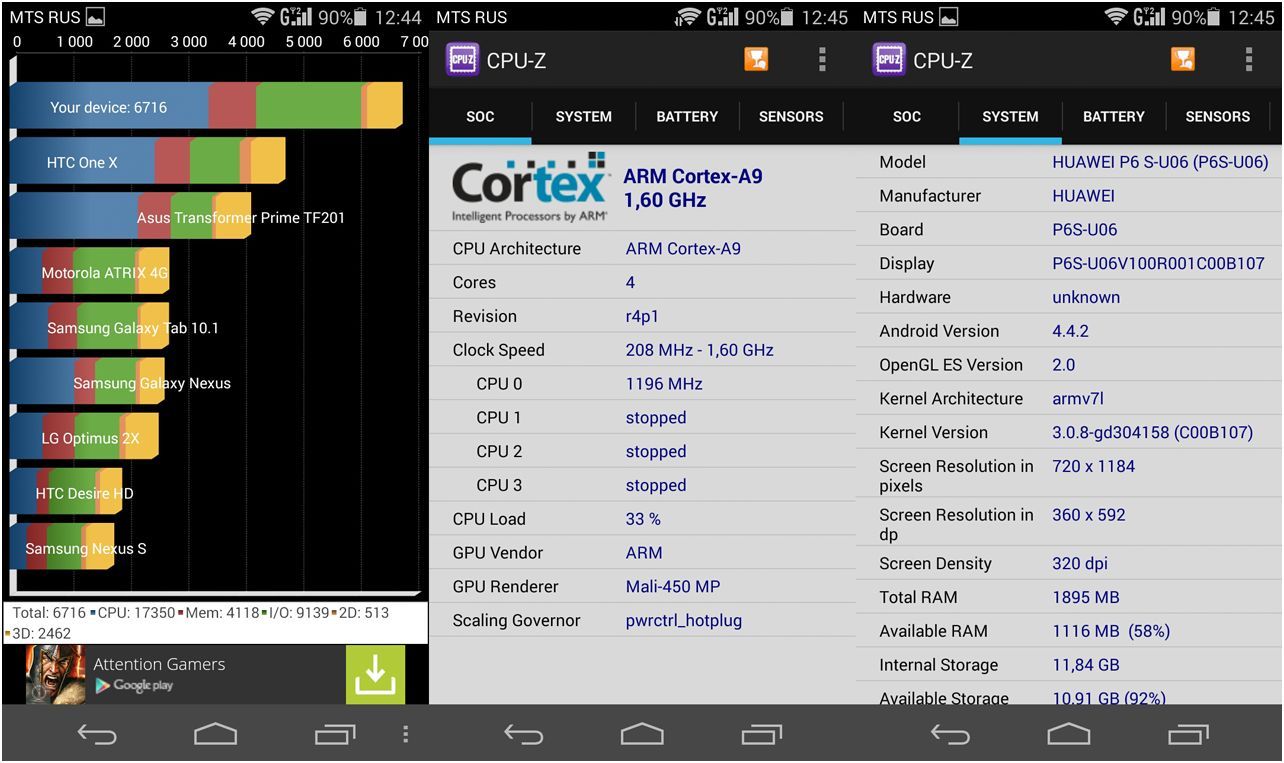Tap the warrior game thumbnail in the ad
Viewport: 1284px width, 763px height.
pyautogui.click(x=55, y=674)
